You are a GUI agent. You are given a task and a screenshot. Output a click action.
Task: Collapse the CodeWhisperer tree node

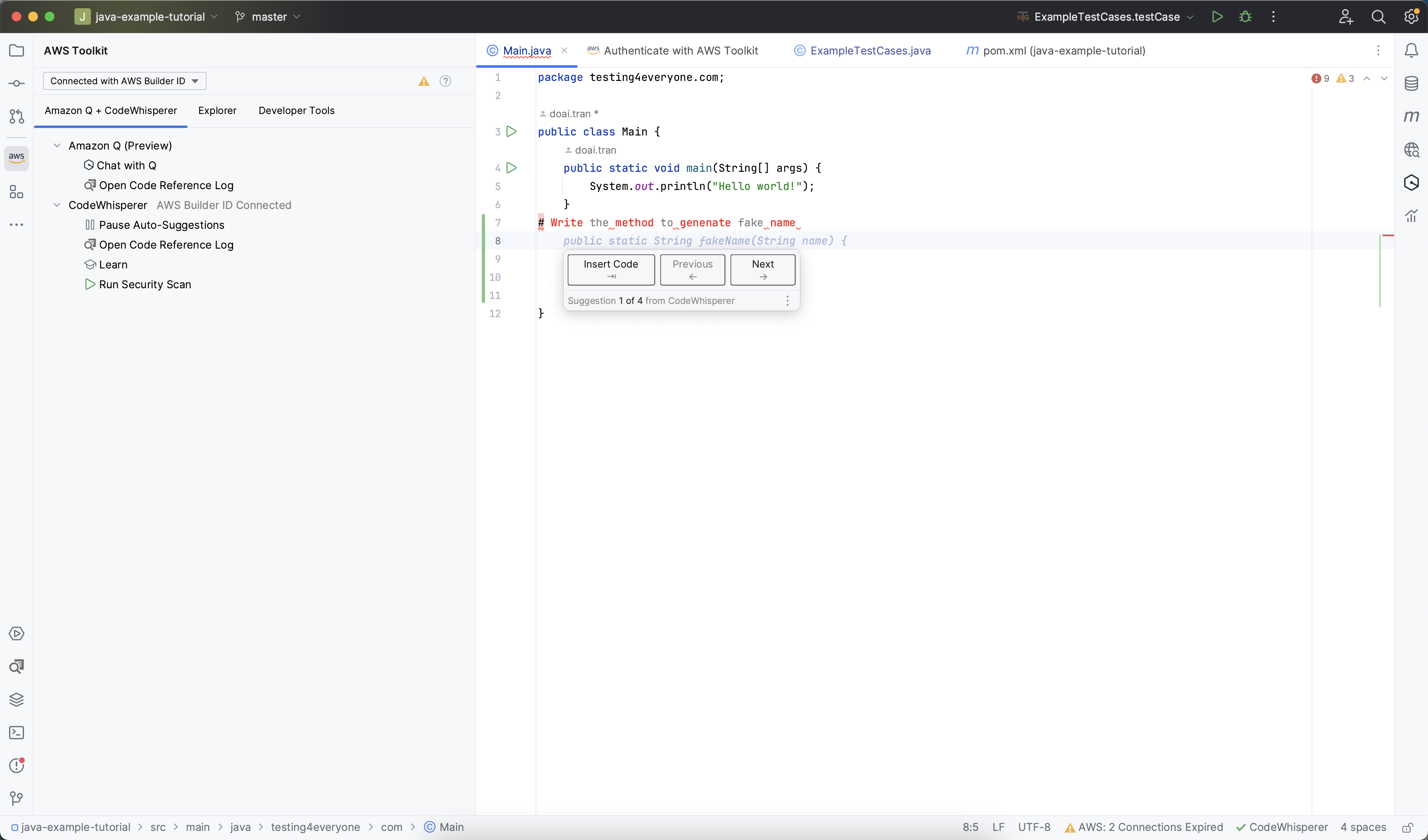(x=57, y=205)
